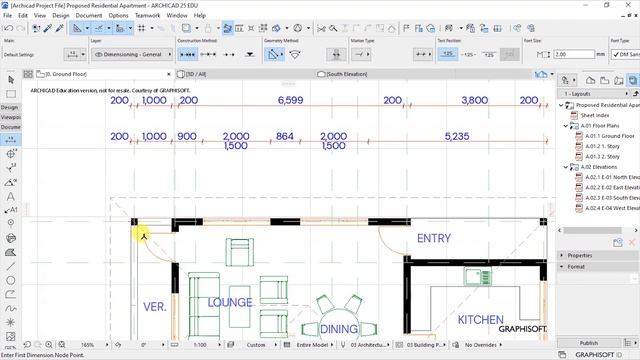Open A.01.1 Ground Floor layout
The width and height of the screenshot is (640, 360).
tap(609, 136)
